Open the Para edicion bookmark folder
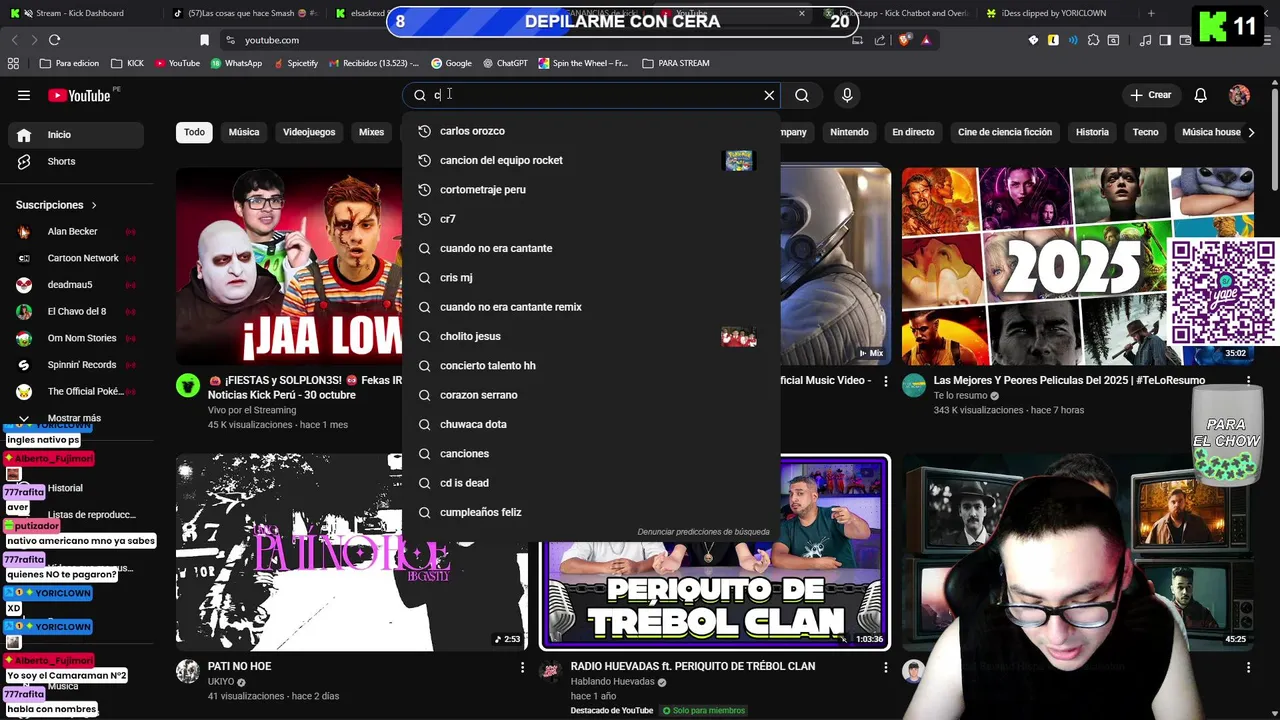This screenshot has height=720, width=1280. tap(69, 63)
